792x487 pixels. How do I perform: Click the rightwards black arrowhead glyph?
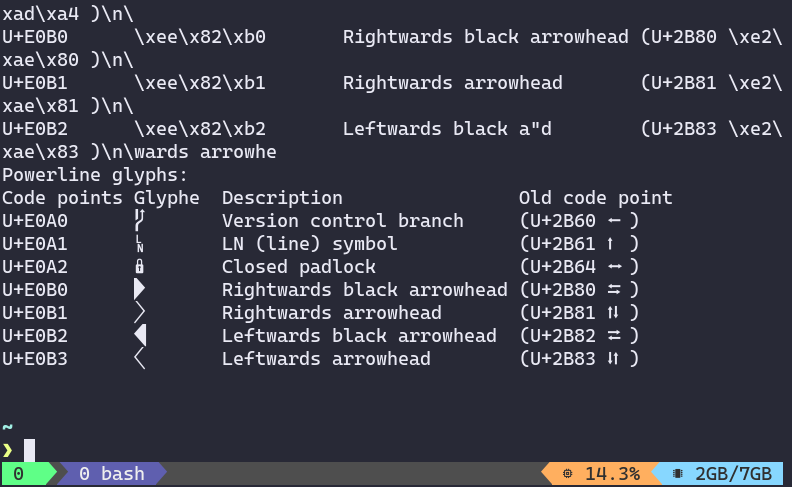pyautogui.click(x=140, y=290)
